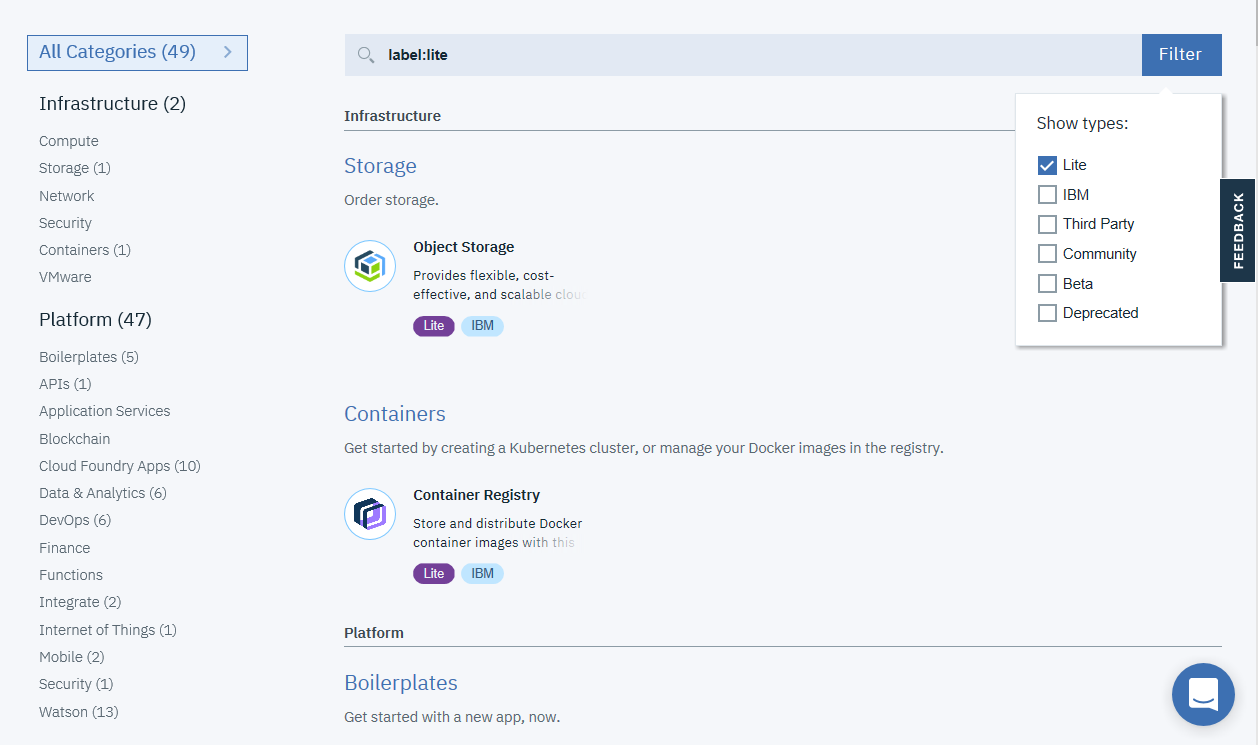This screenshot has width=1258, height=745.
Task: Open the Storage section heading link
Action: coord(380,166)
